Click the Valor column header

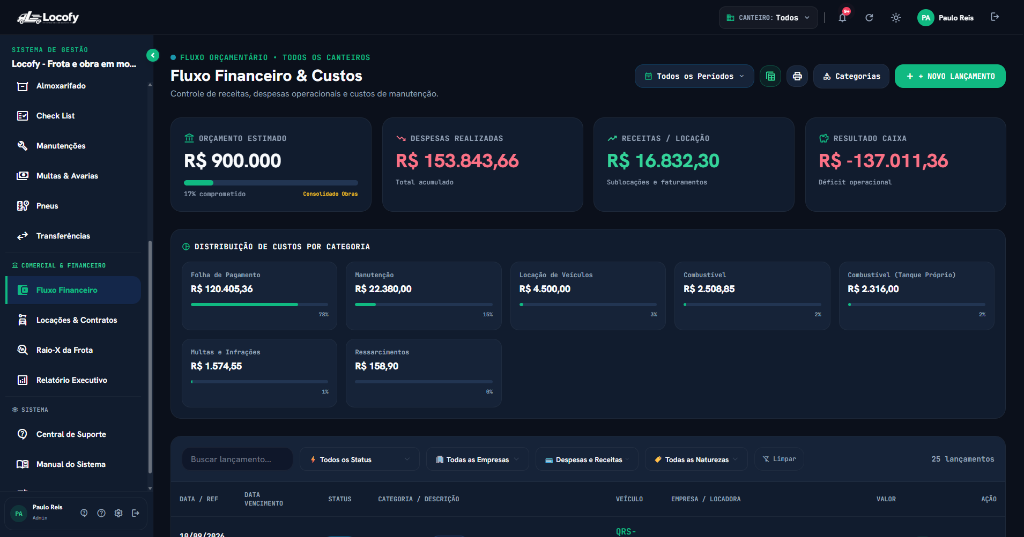pos(886,499)
